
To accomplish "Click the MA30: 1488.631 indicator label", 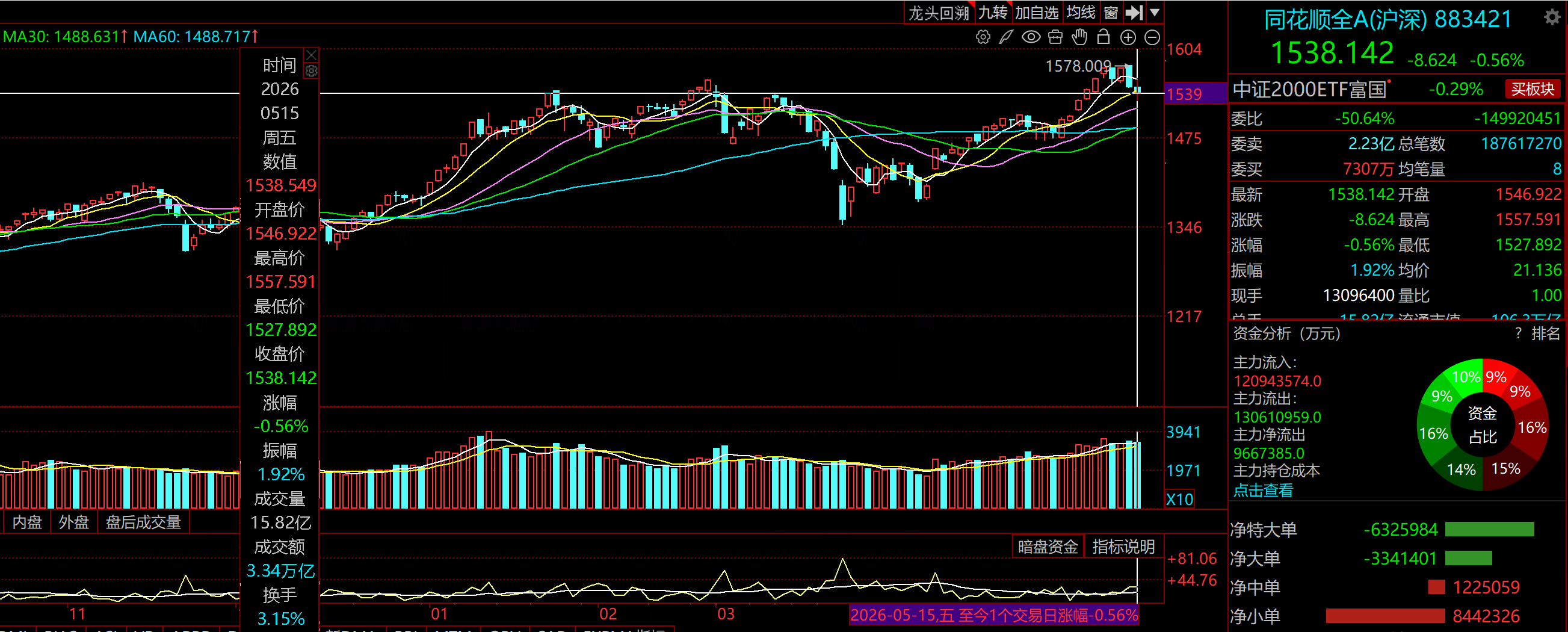I will tap(66, 37).
